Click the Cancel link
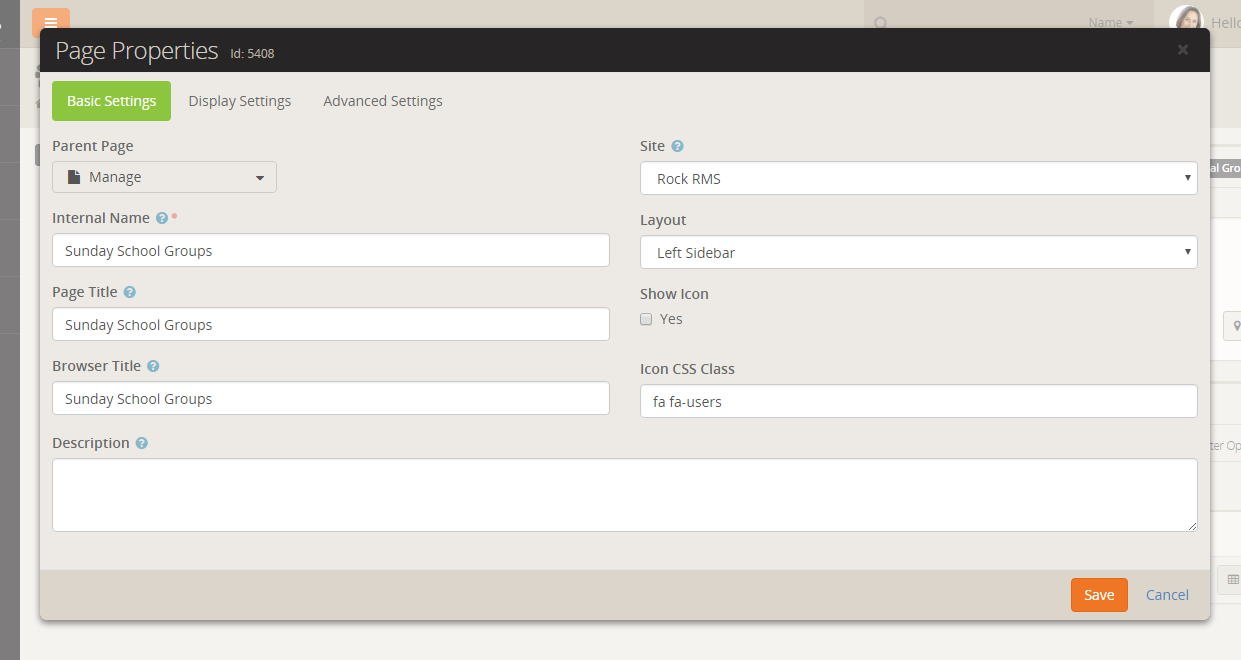 coord(1167,595)
